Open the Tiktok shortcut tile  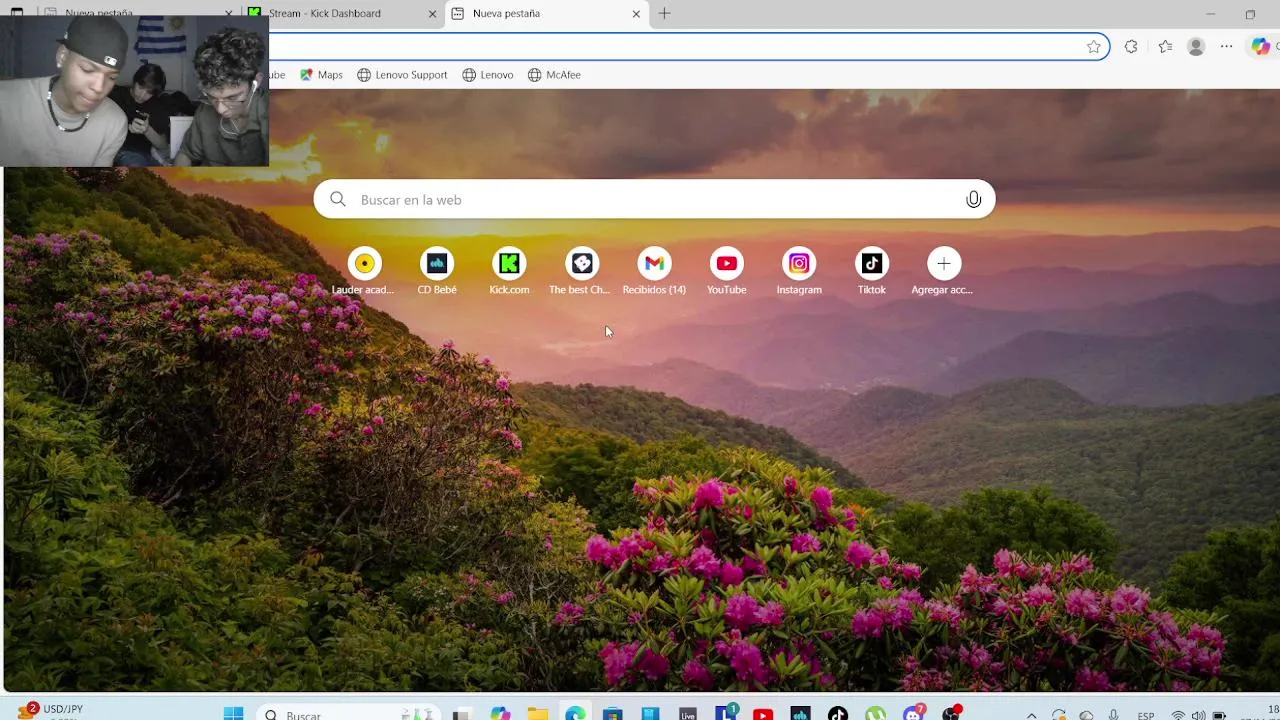click(872, 272)
